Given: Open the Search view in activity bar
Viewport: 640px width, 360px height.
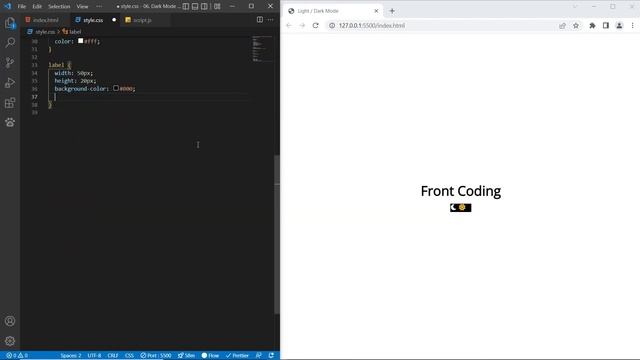Looking at the screenshot, I should (10, 42).
